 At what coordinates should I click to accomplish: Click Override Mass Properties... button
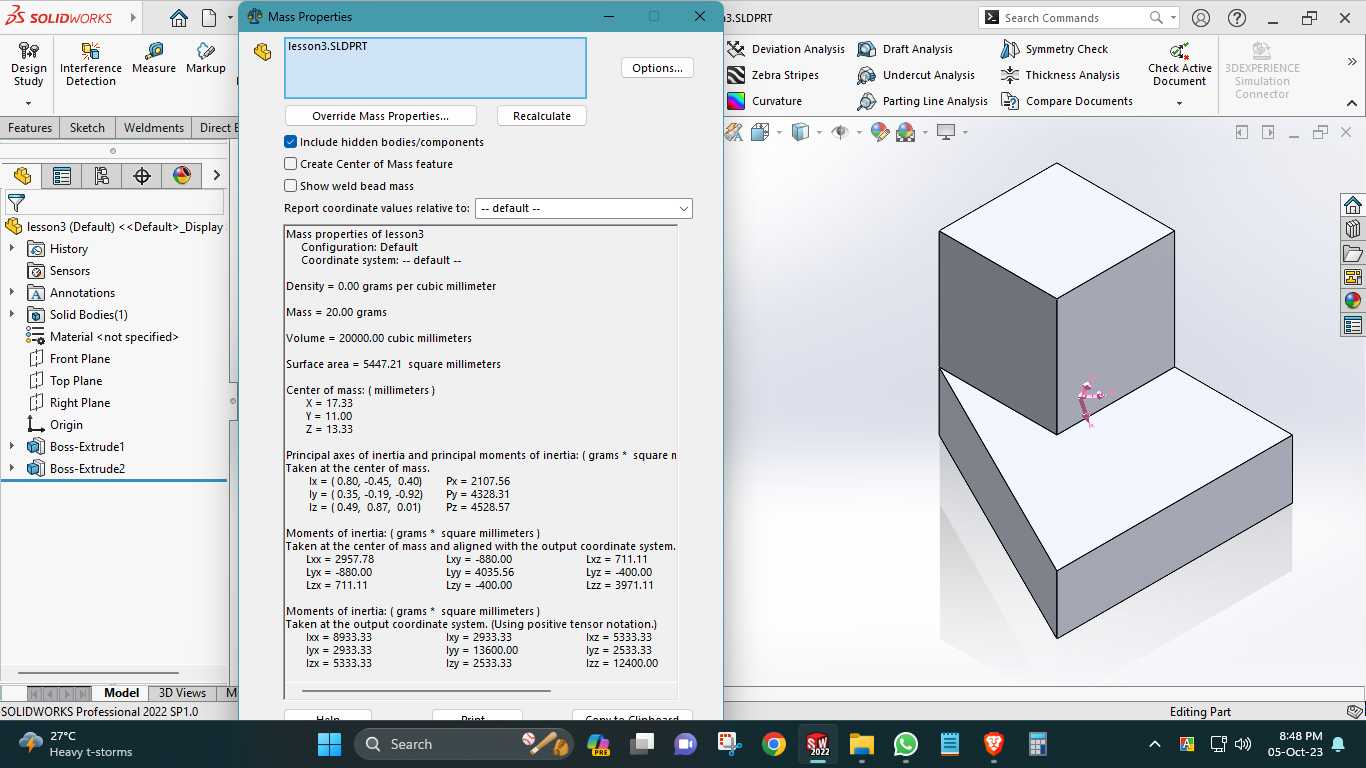tap(381, 116)
